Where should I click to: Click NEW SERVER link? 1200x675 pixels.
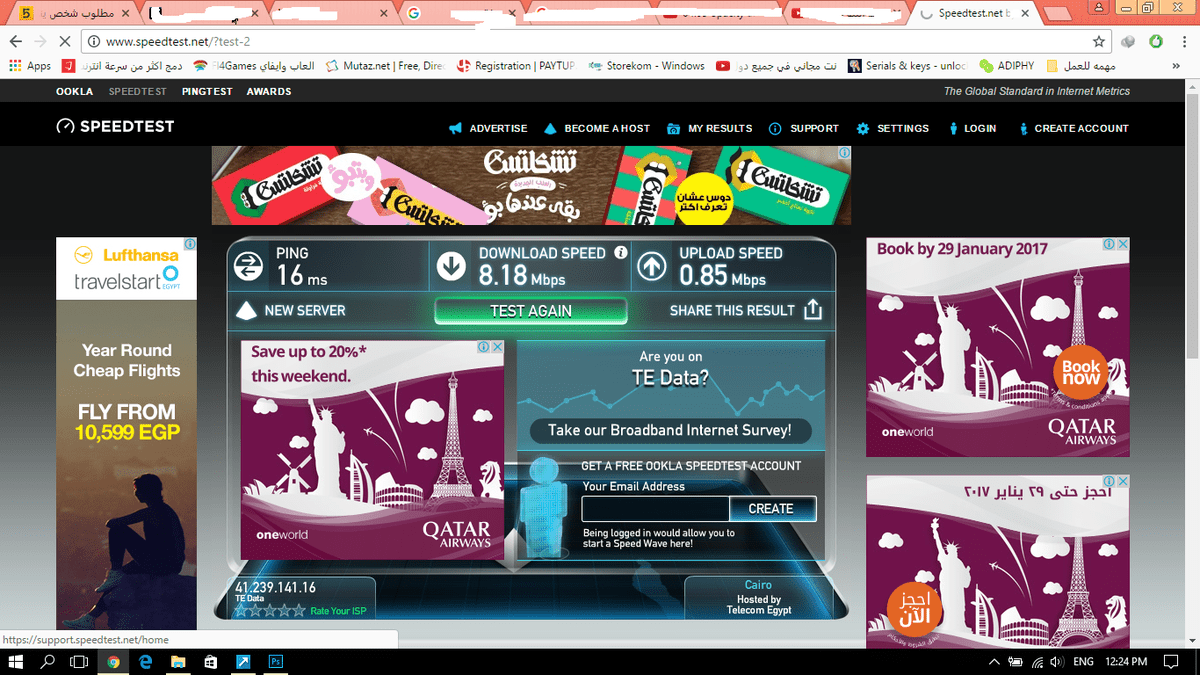click(x=305, y=311)
